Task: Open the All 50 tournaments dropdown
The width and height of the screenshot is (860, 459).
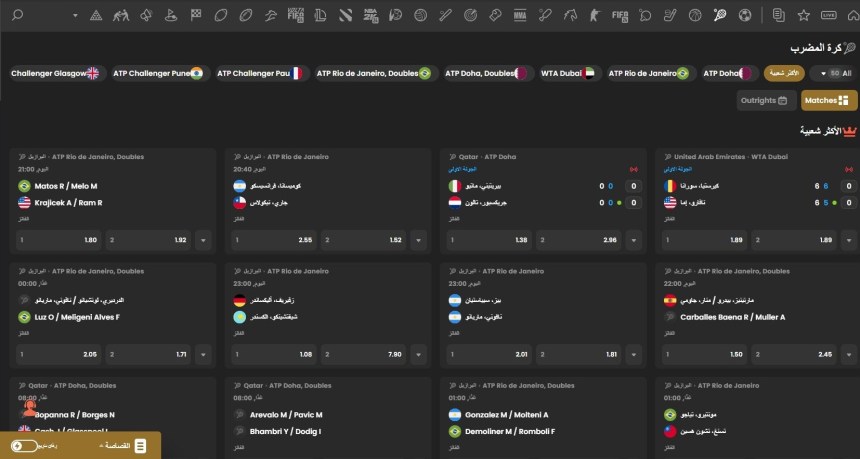Action: click(834, 73)
